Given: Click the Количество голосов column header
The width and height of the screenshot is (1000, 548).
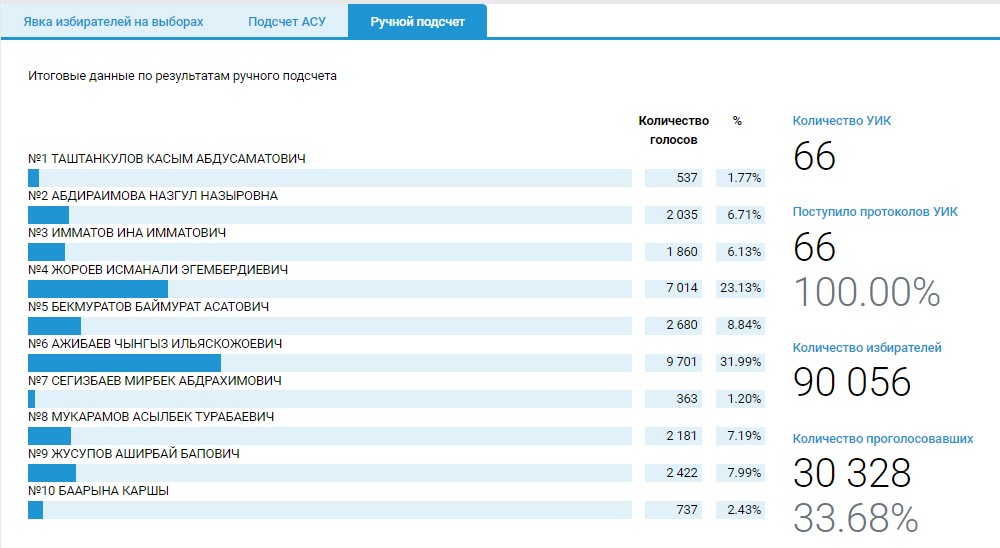Looking at the screenshot, I should click(x=673, y=130).
